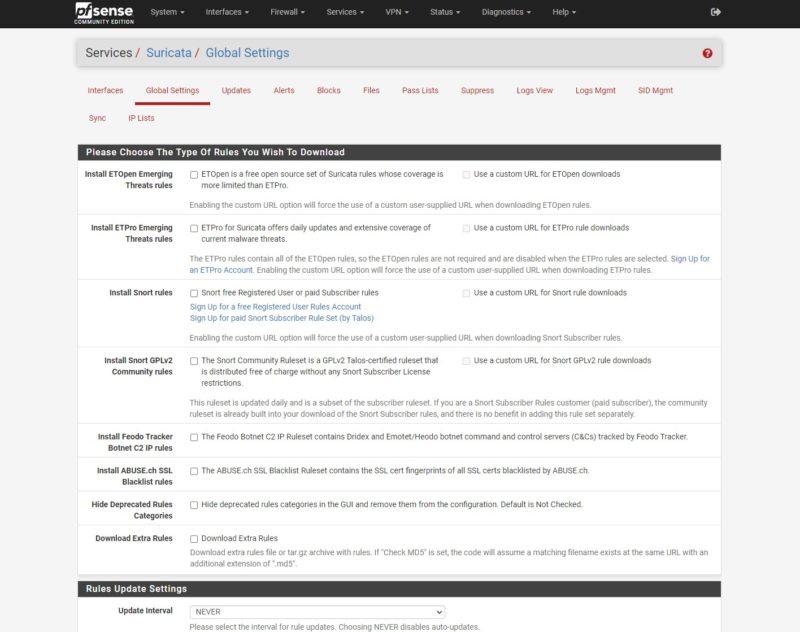Viewport: 800px width, 632px height.
Task: Switch to the Suppress tab
Action: (x=478, y=90)
